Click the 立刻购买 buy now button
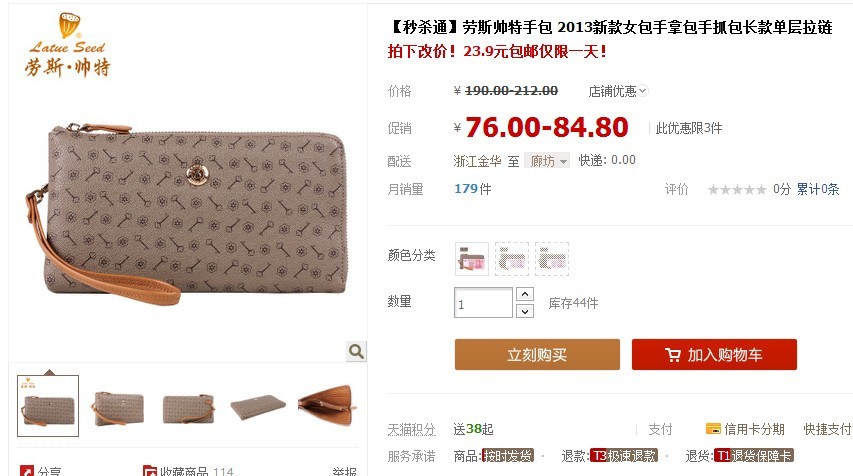Image resolution: width=853 pixels, height=476 pixels. click(x=537, y=355)
